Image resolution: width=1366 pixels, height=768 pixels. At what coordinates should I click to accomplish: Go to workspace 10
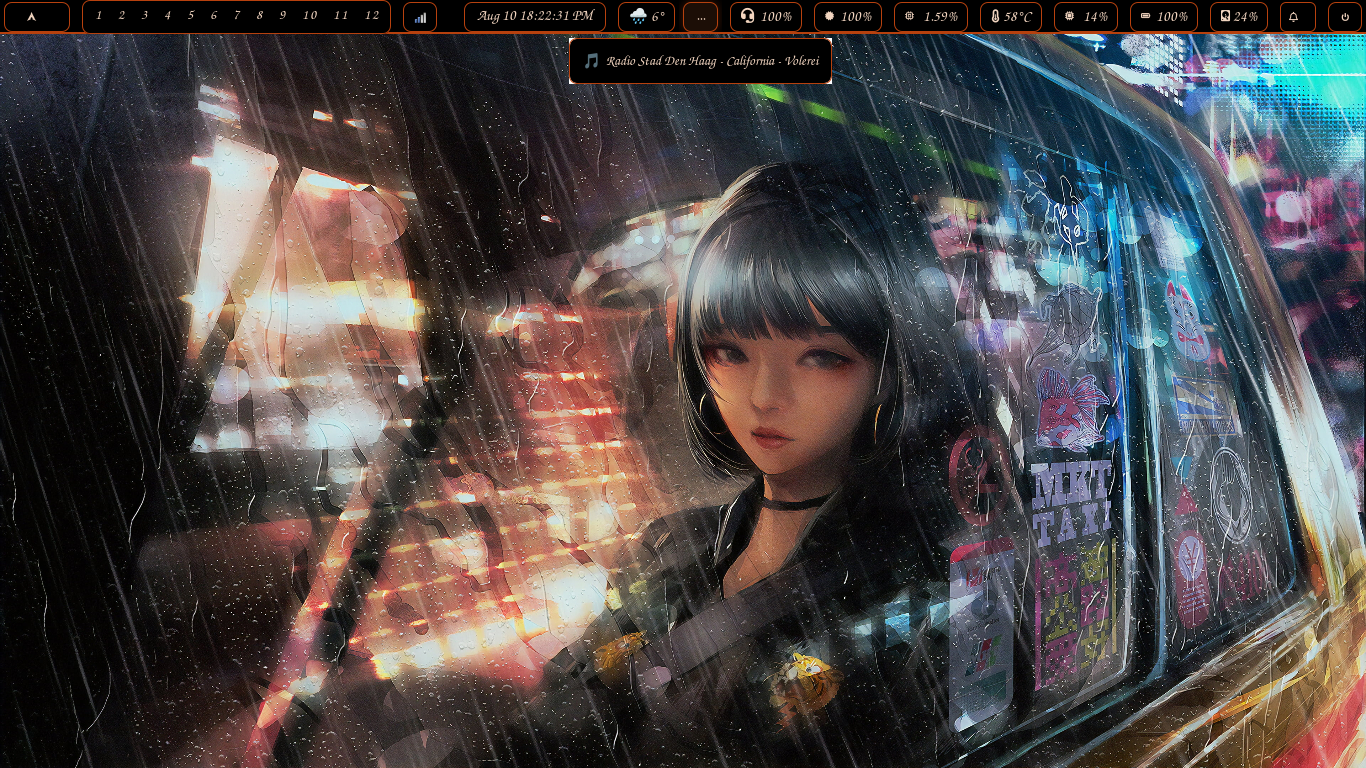tap(310, 16)
